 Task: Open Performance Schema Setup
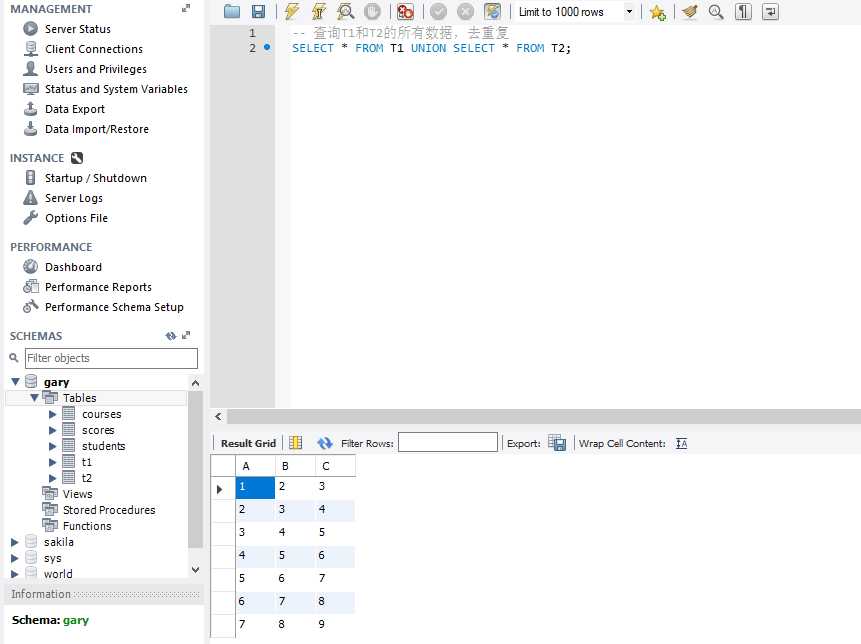click(x=114, y=307)
